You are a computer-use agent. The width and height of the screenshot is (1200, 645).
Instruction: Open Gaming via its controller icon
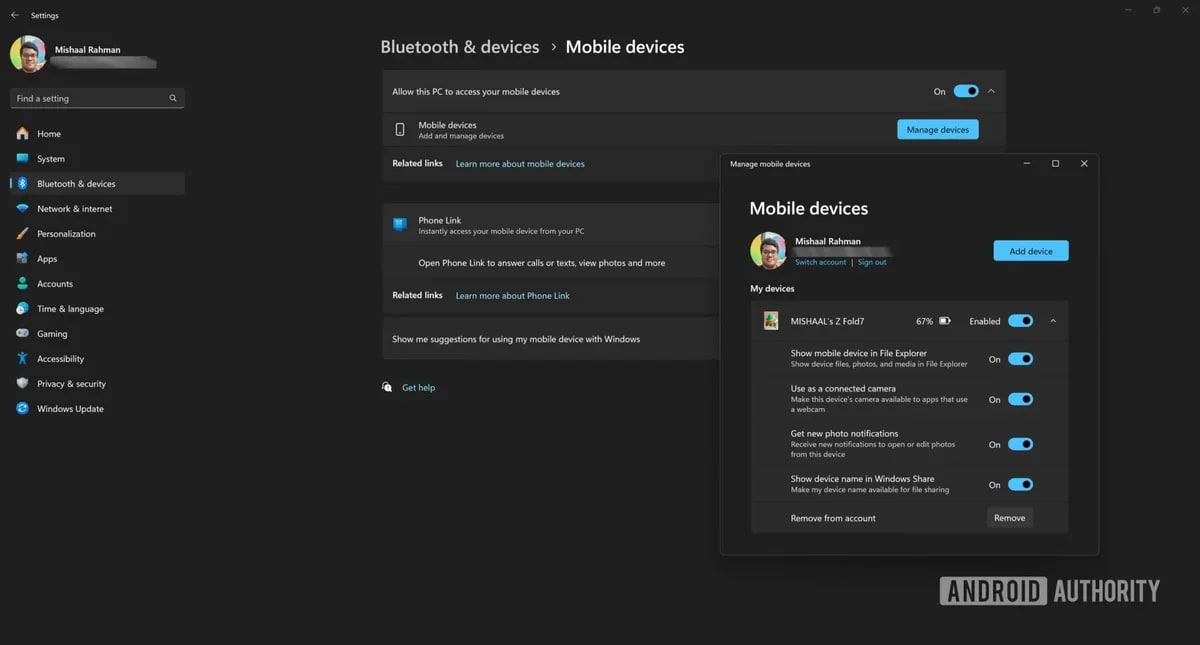click(x=22, y=334)
